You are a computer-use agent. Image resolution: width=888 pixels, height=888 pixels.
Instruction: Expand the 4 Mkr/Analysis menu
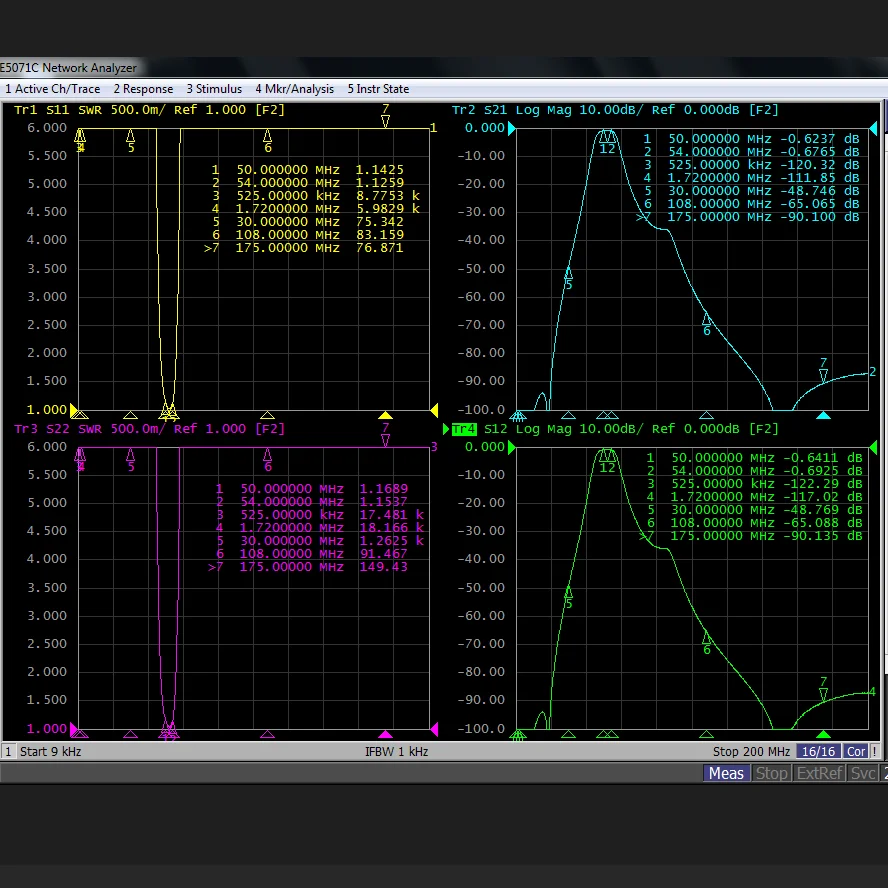click(294, 89)
